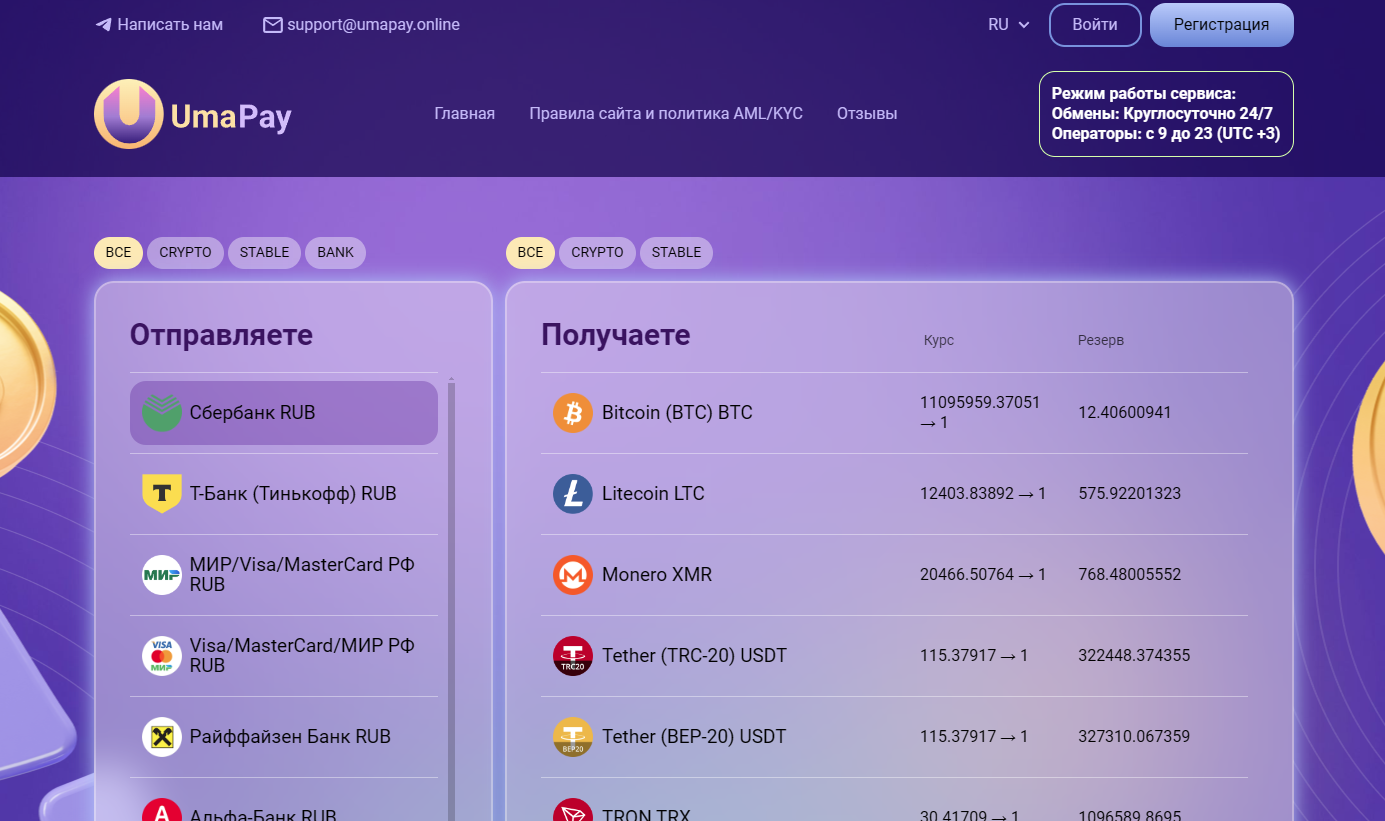This screenshot has width=1385, height=821.
Task: Choose Tether (BEP-20) USDT to receive
Action: (x=894, y=737)
